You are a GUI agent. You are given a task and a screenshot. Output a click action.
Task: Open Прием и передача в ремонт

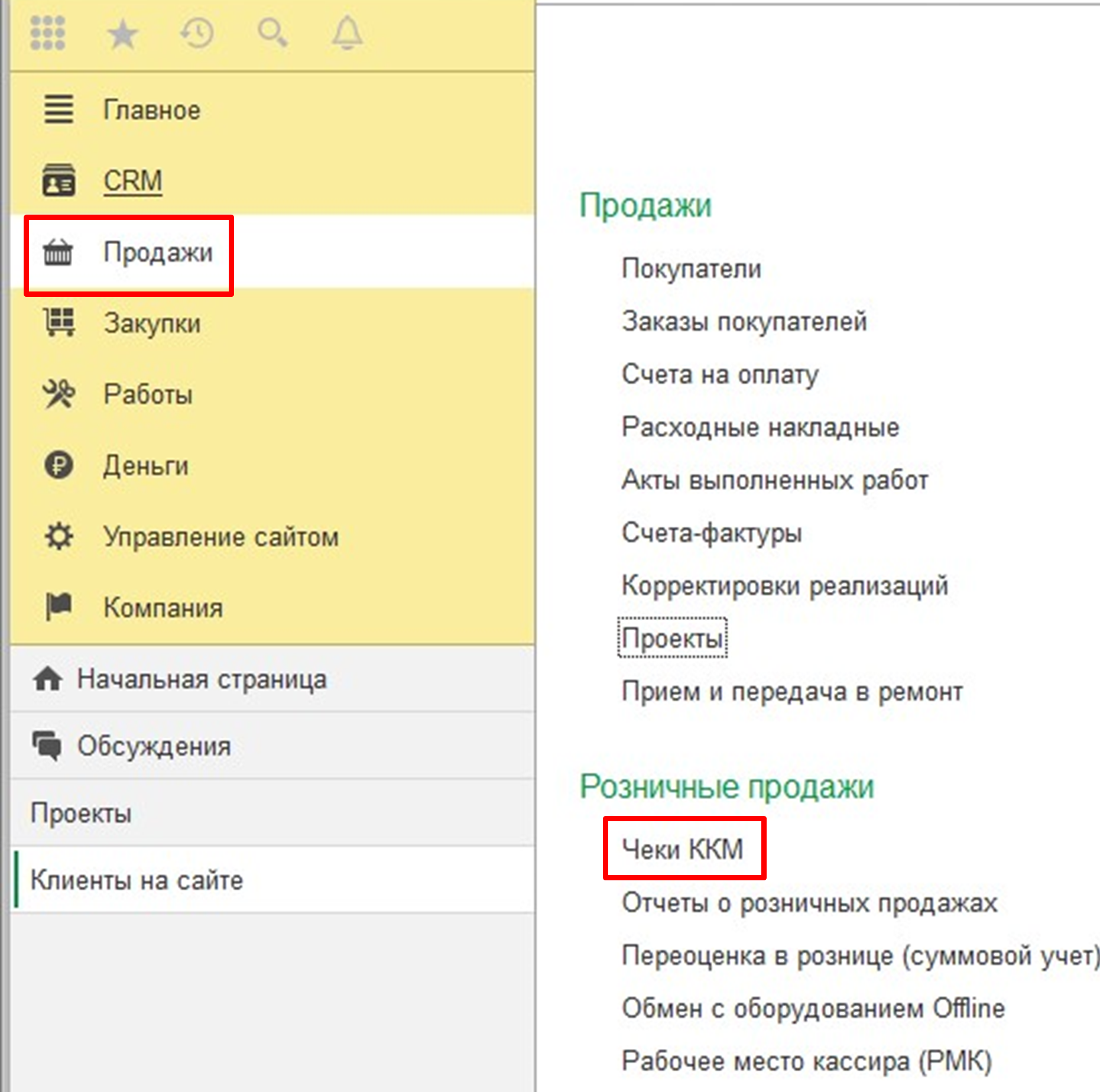tap(792, 691)
